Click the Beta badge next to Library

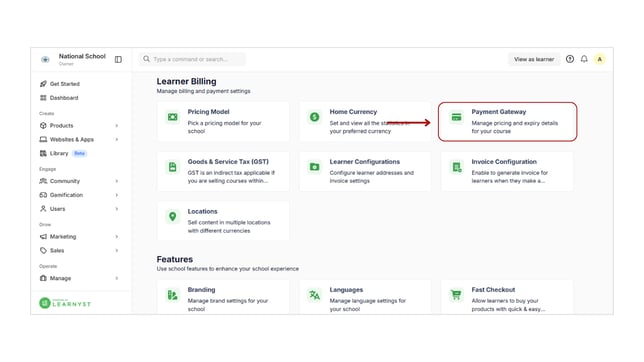click(79, 153)
